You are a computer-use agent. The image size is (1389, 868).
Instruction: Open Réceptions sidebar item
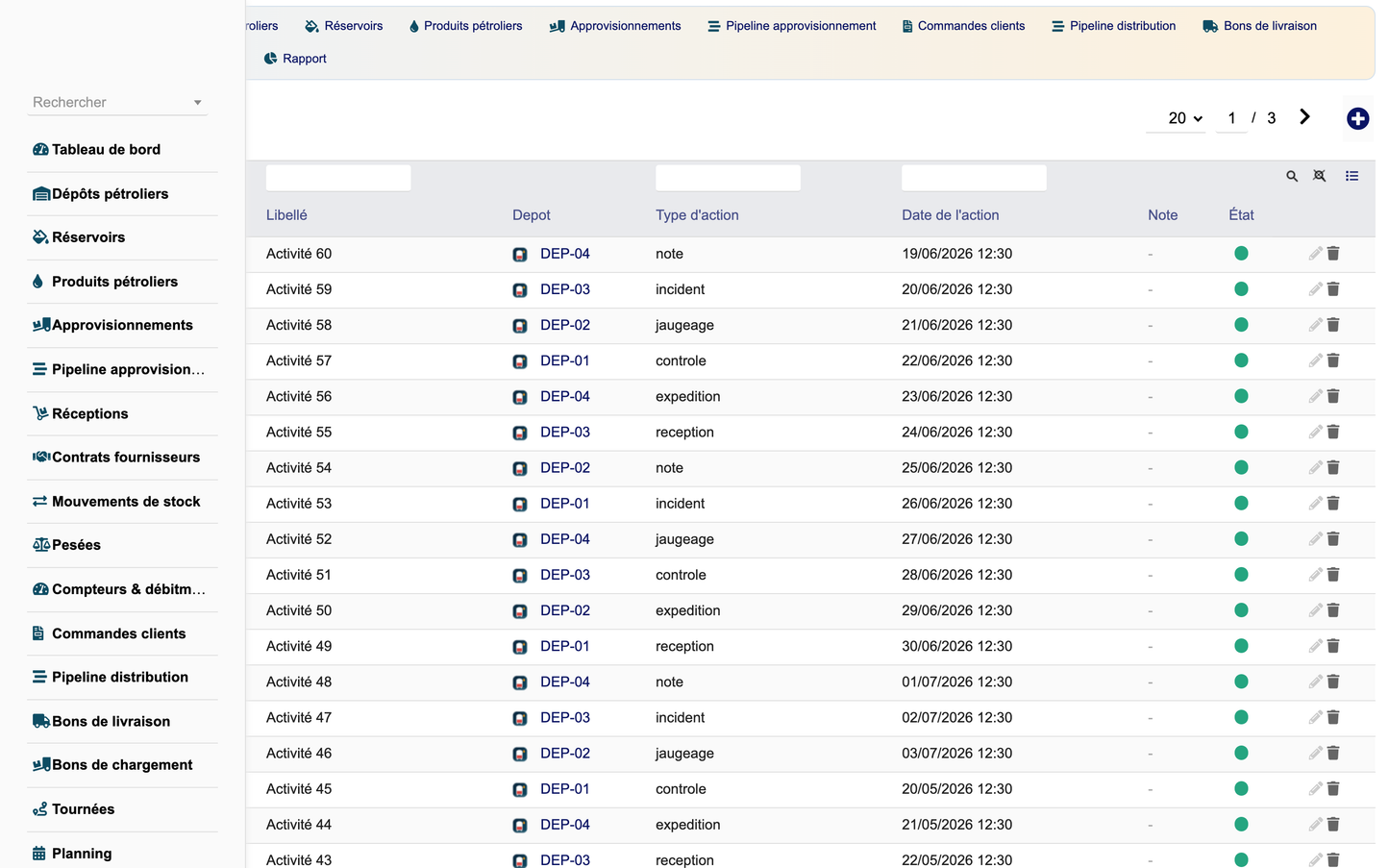point(122,413)
